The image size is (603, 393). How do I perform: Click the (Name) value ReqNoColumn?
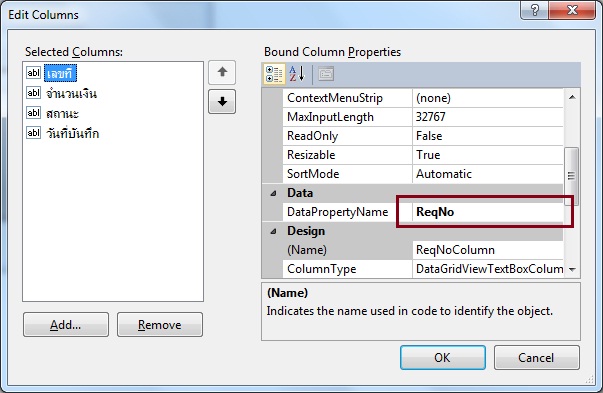tap(488, 250)
